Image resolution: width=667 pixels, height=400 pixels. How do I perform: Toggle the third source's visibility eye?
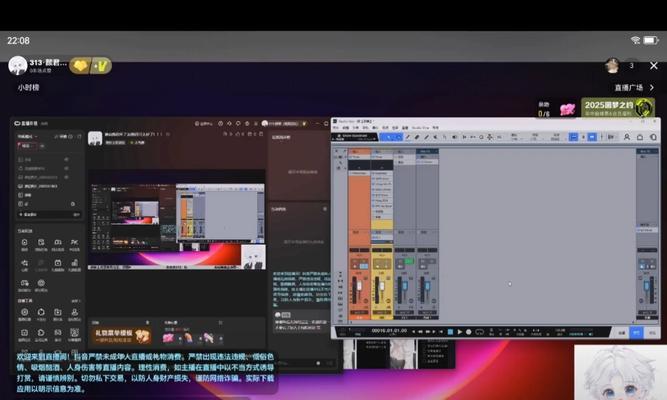click(66, 177)
